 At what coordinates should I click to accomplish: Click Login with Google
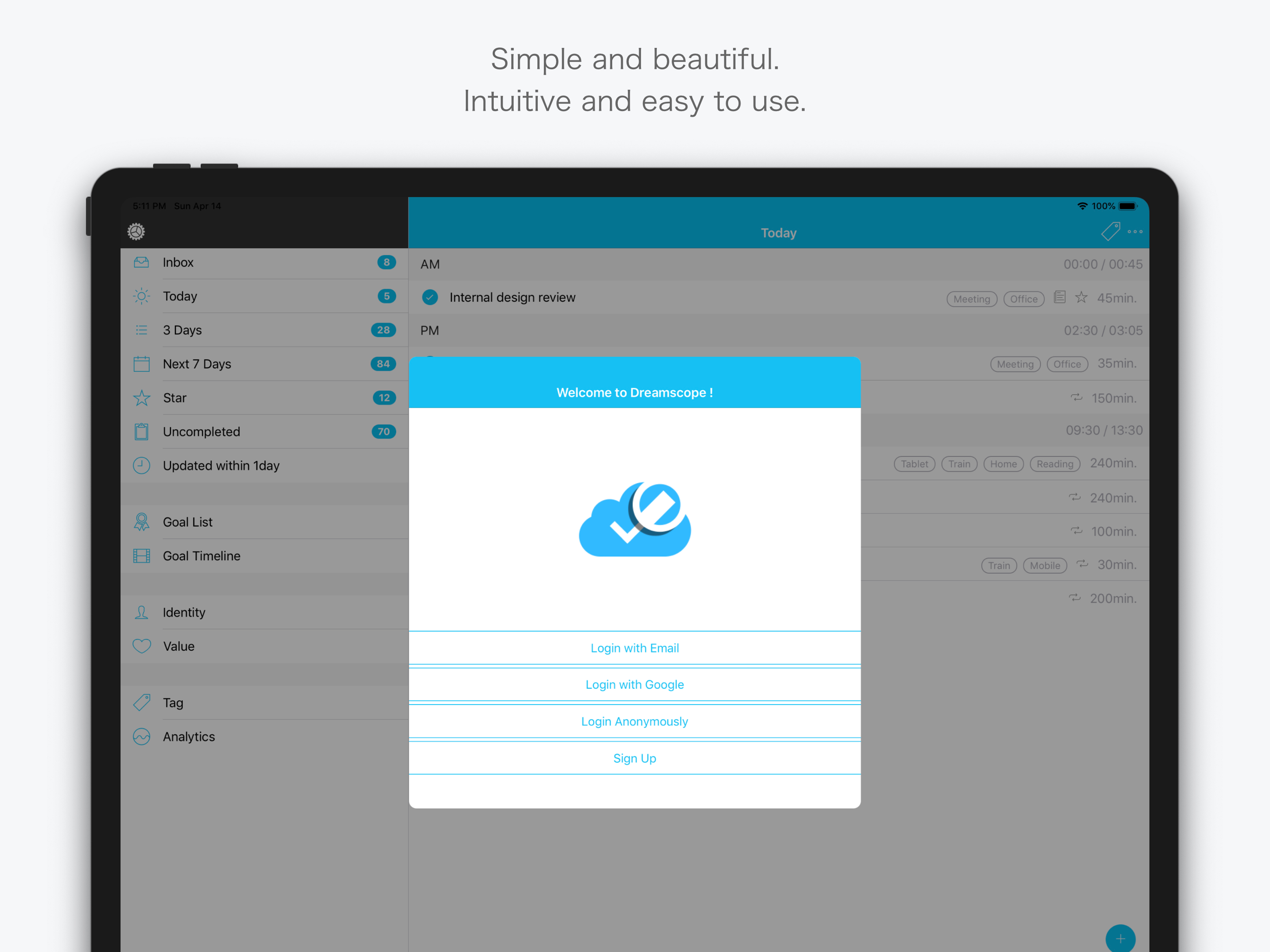click(635, 684)
